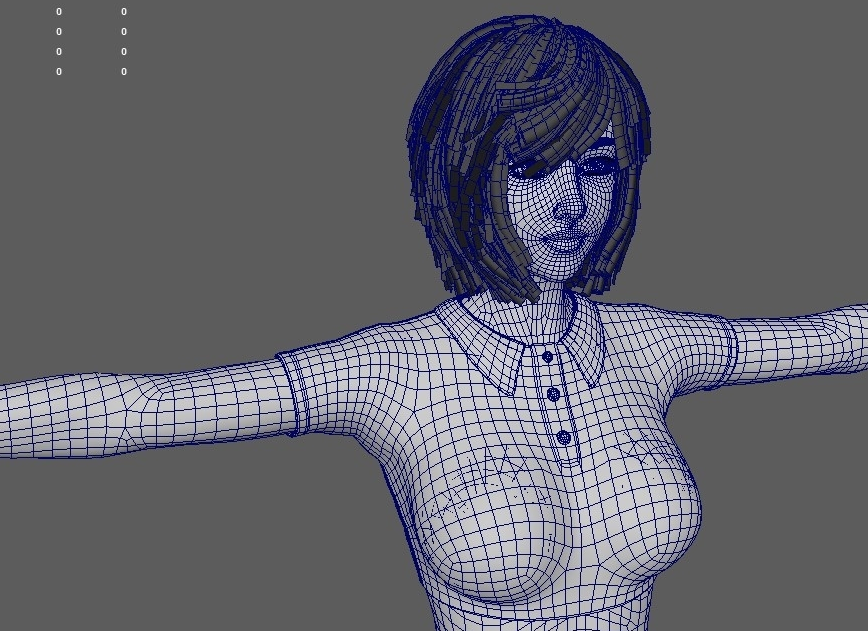Click the character's nose on the face mesh
This screenshot has height=631, width=868.
[x=568, y=209]
